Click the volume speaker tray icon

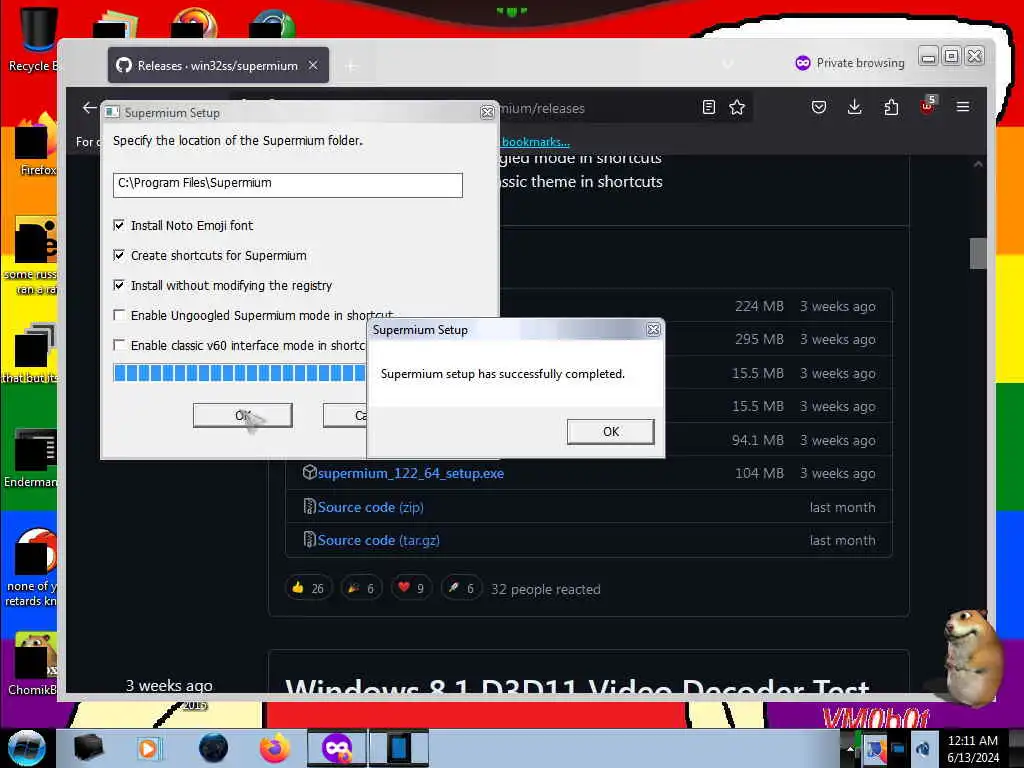tap(923, 748)
